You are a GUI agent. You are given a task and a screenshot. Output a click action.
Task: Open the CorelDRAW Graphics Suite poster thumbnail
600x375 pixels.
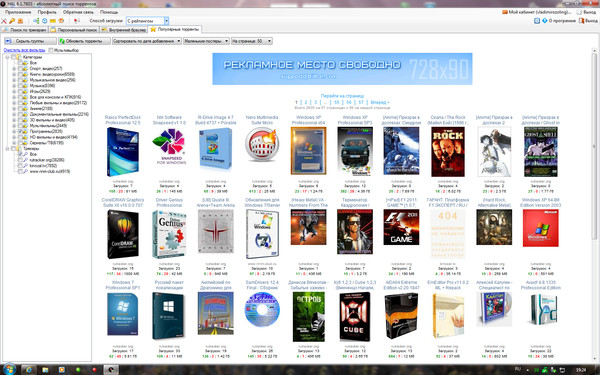click(x=123, y=234)
